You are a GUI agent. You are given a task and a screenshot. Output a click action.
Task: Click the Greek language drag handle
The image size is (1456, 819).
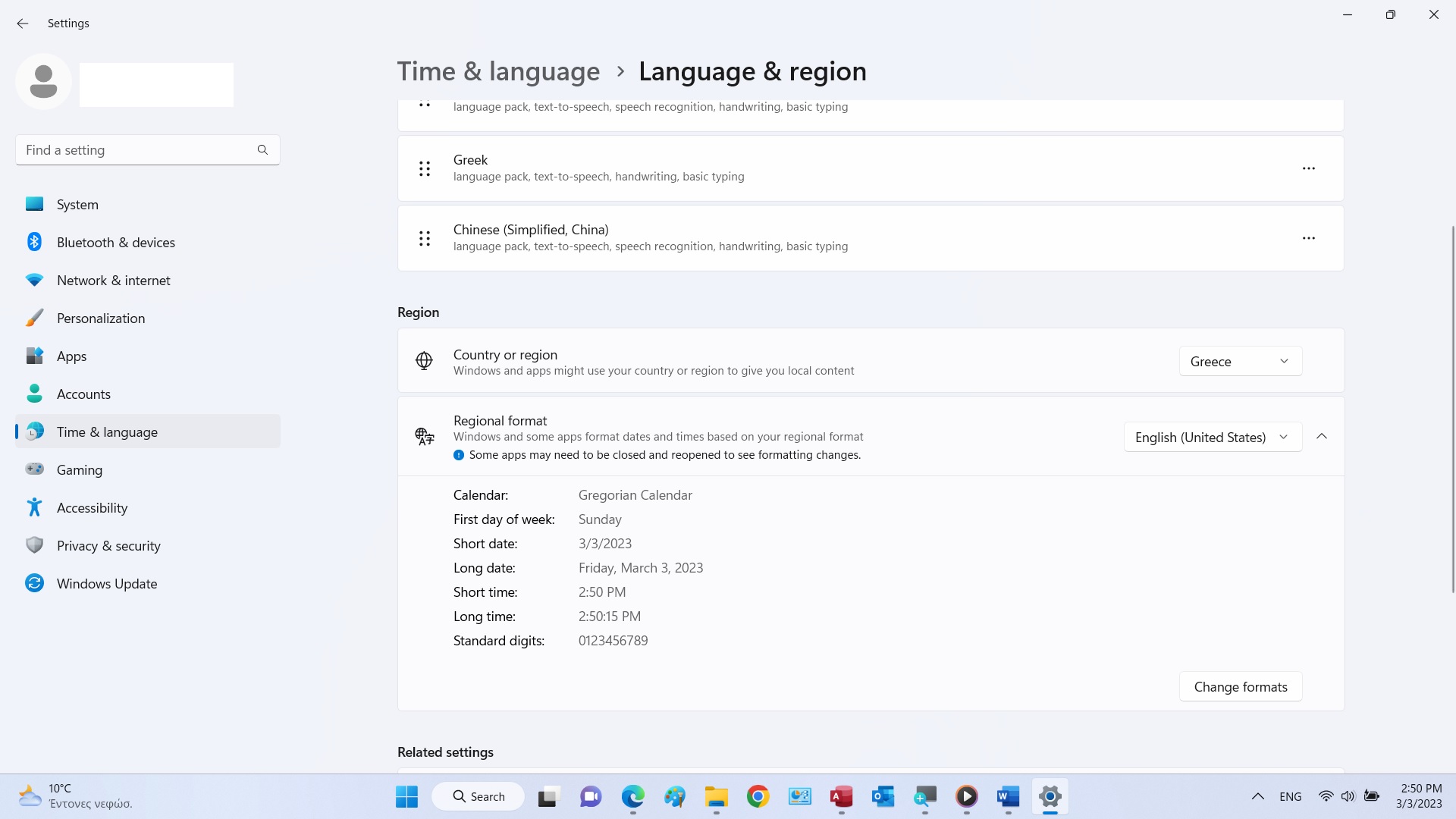[x=425, y=168]
